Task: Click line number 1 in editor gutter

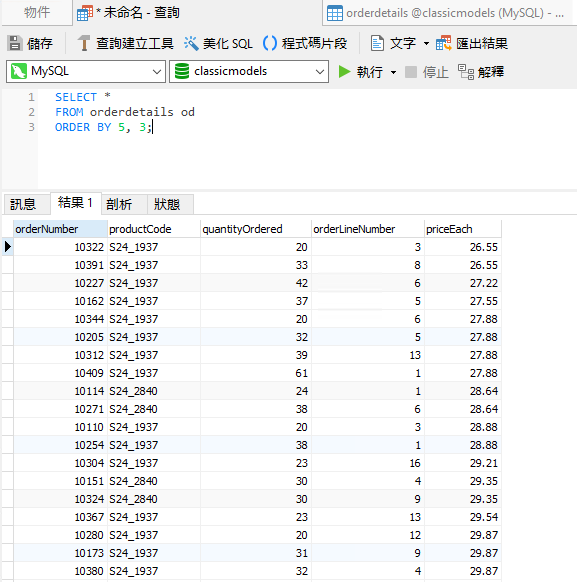Action: click(x=31, y=97)
